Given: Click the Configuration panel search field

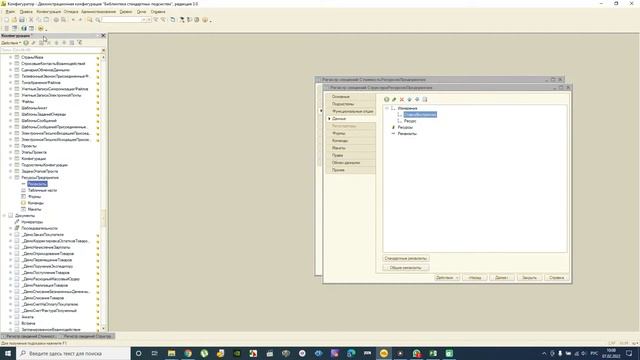Looking at the screenshot, I should point(51,50).
